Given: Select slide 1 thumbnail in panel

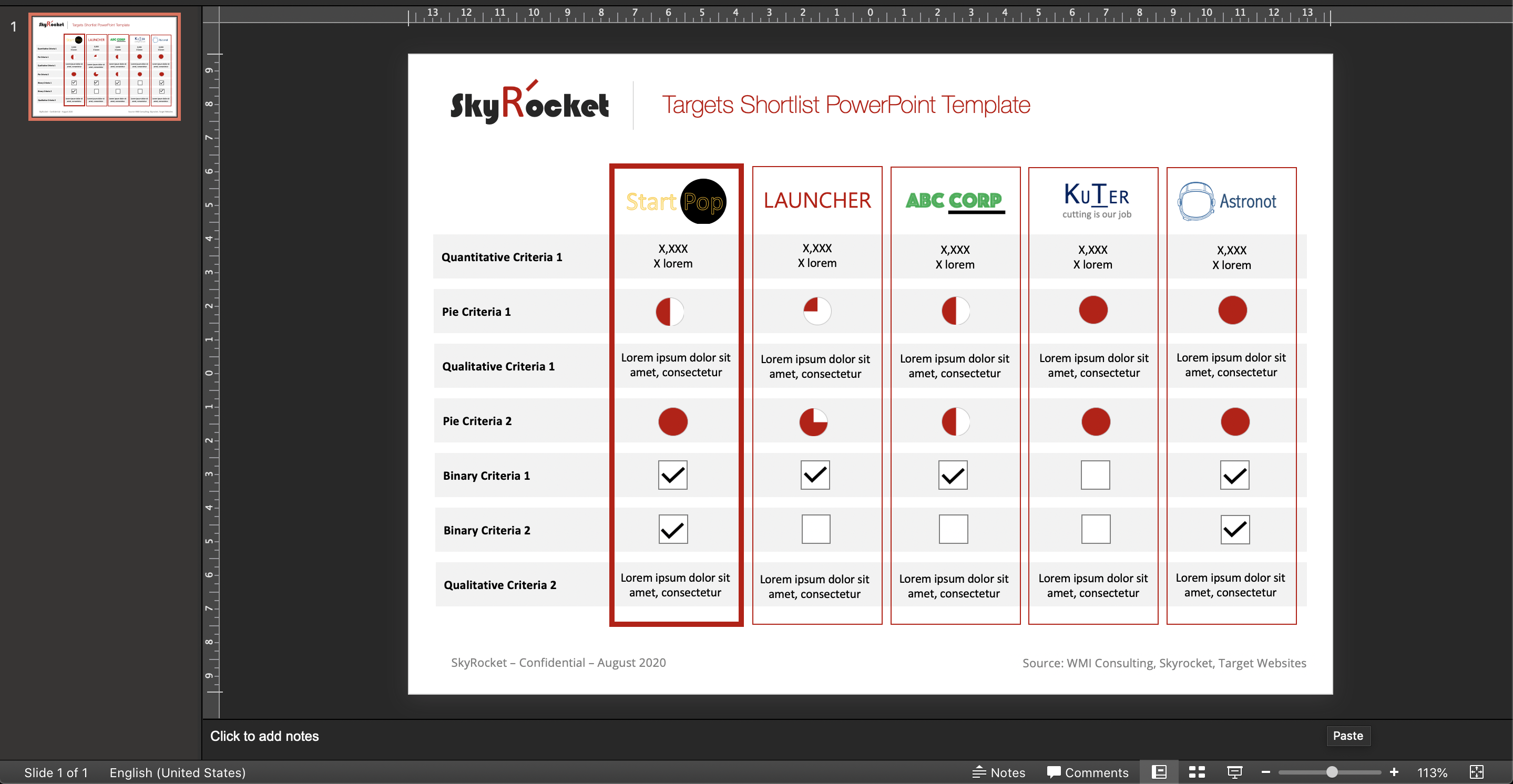Looking at the screenshot, I should click(x=105, y=66).
